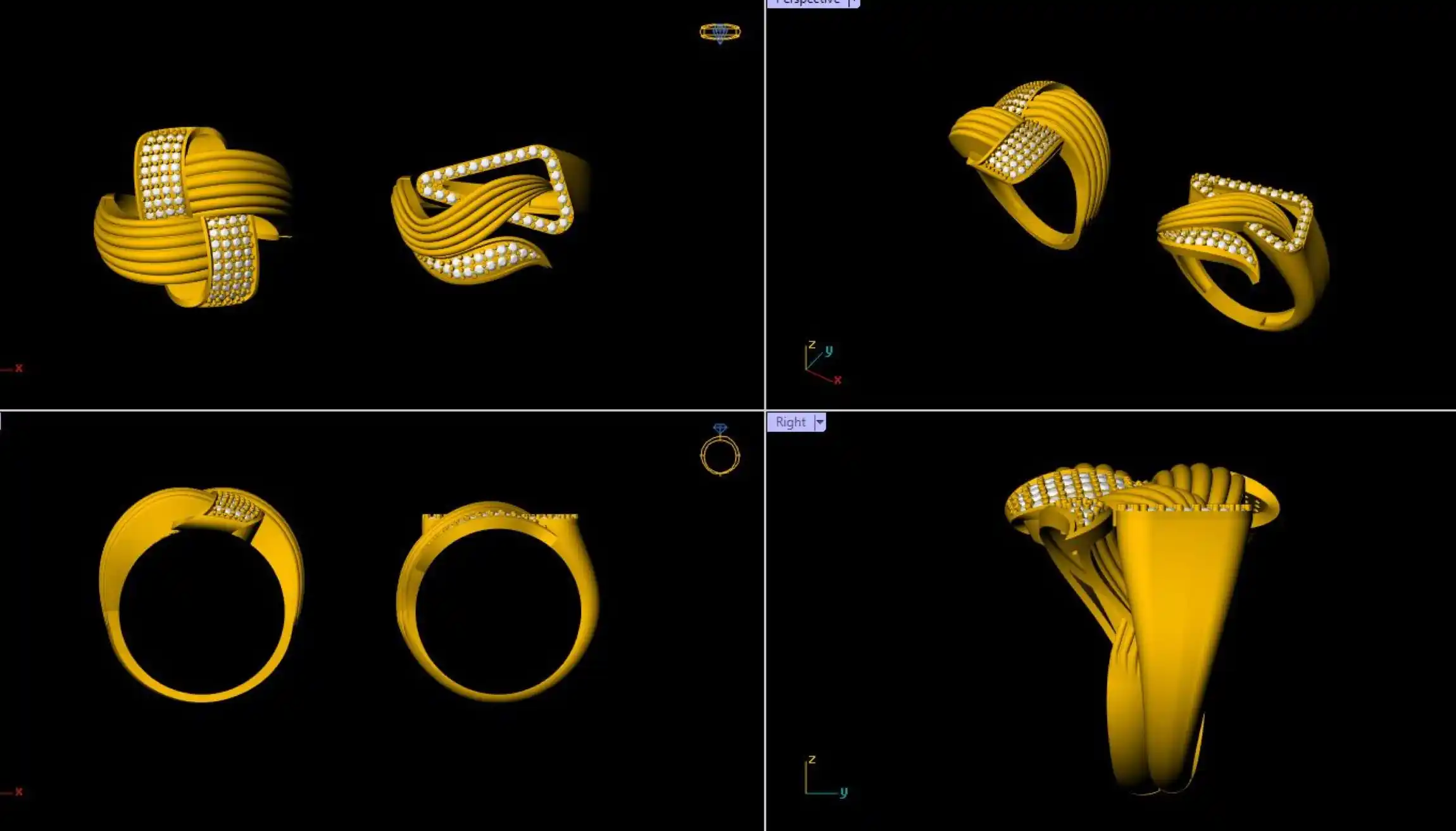Click the top-view ring icon in upper-left viewport
Viewport: 1456px width, 831px height.
click(x=720, y=32)
